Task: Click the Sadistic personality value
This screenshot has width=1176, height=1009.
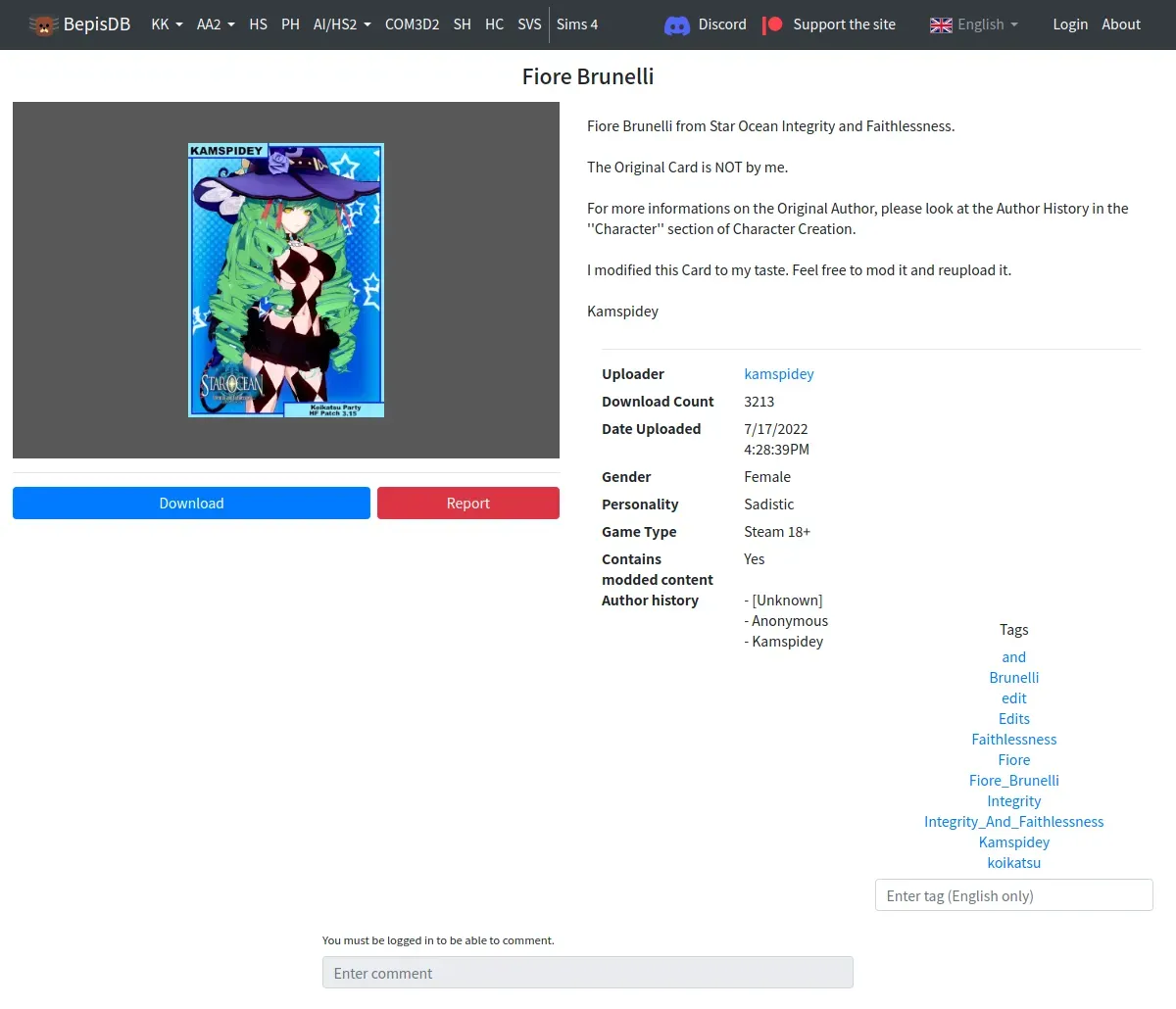Action: coord(769,504)
